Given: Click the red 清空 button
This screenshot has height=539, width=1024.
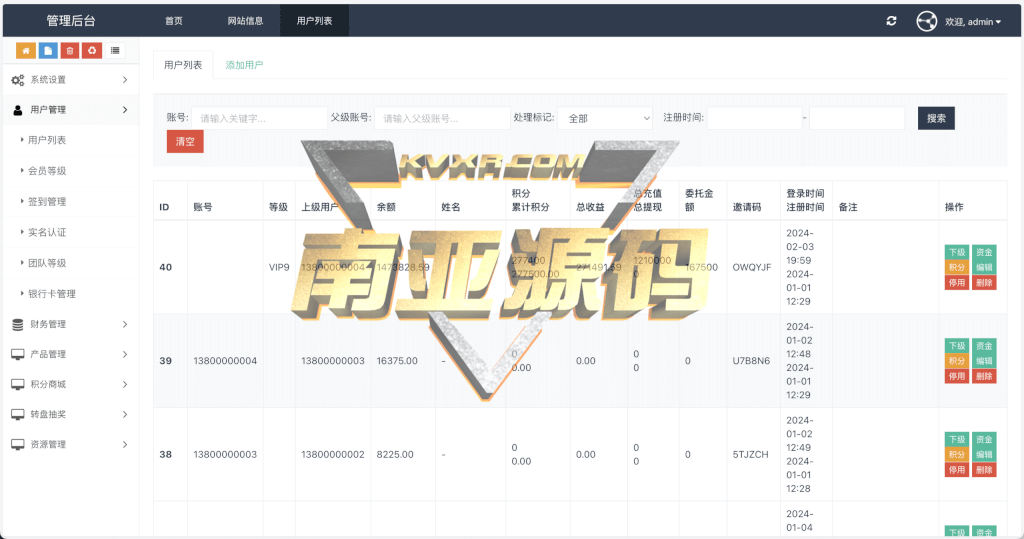Looking at the screenshot, I should 185,141.
